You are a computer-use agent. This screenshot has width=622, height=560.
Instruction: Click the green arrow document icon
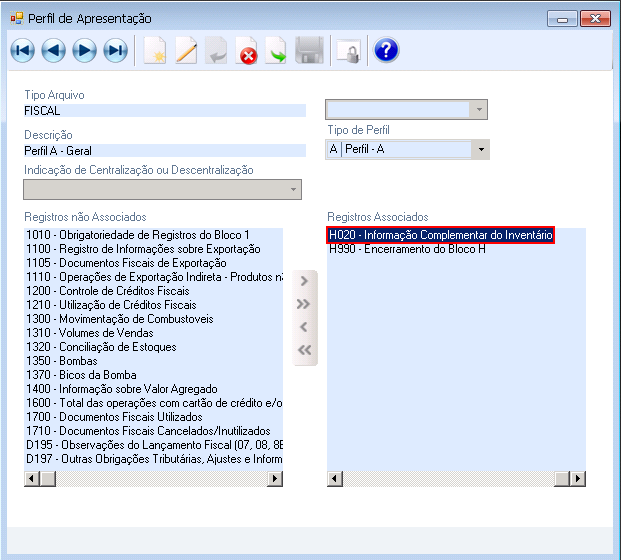point(276,51)
